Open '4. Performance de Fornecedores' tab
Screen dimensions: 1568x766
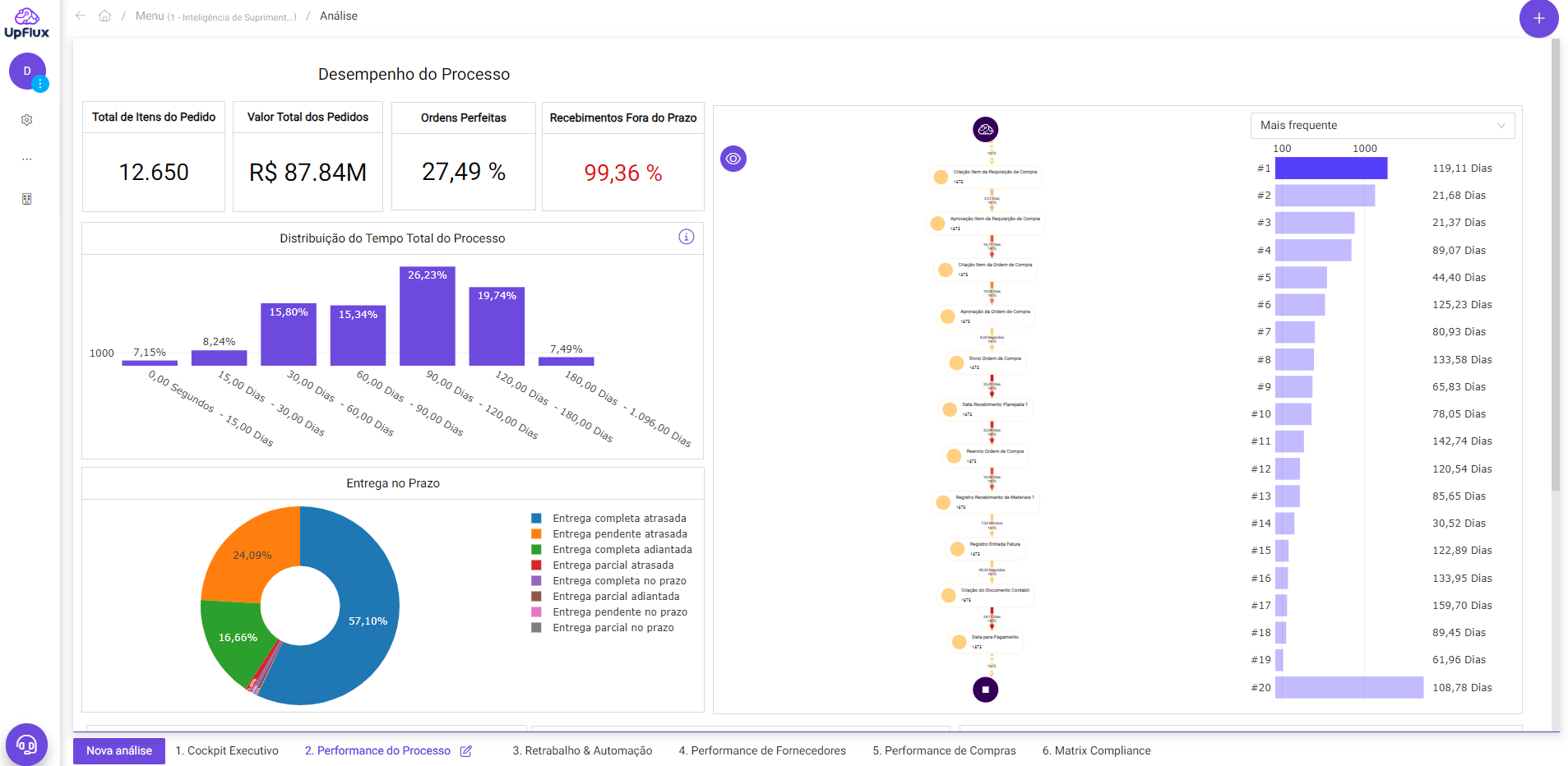click(x=761, y=751)
